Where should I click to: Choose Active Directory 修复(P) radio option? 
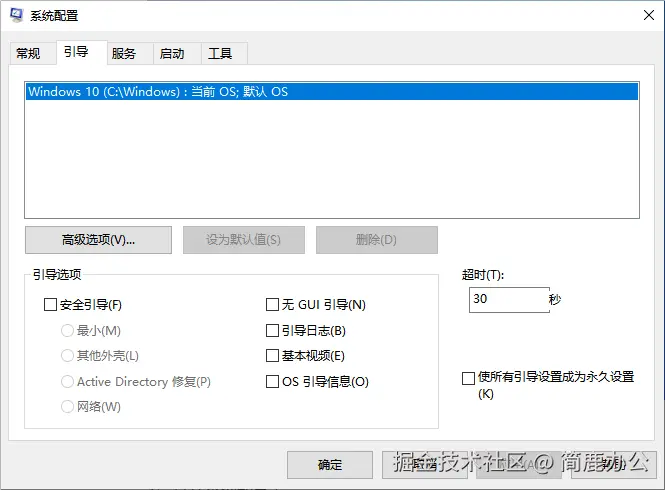[x=67, y=381]
